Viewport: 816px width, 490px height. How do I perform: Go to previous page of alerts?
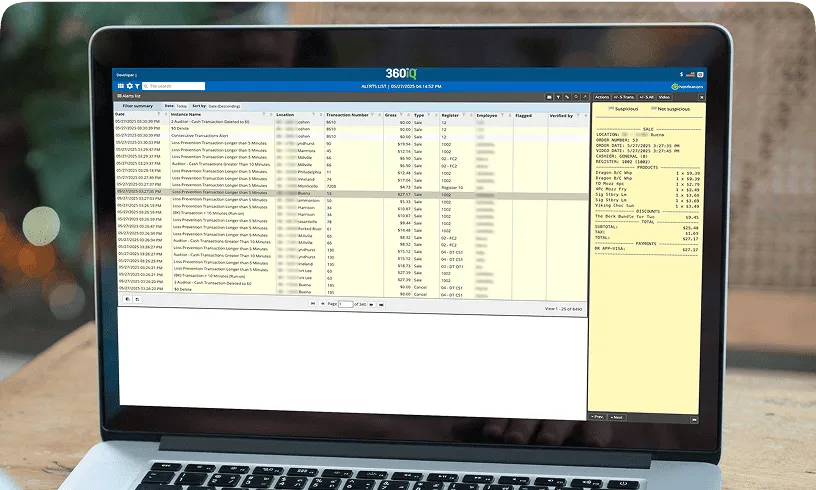322,303
